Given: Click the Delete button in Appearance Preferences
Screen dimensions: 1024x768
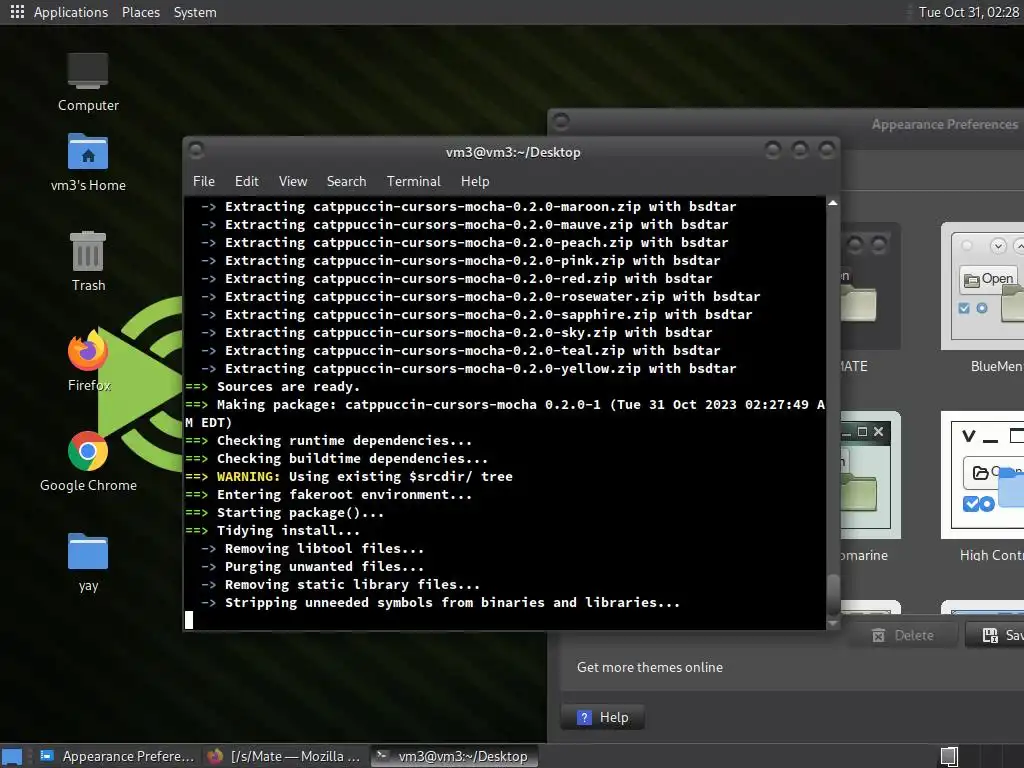Looking at the screenshot, I should click(x=903, y=635).
